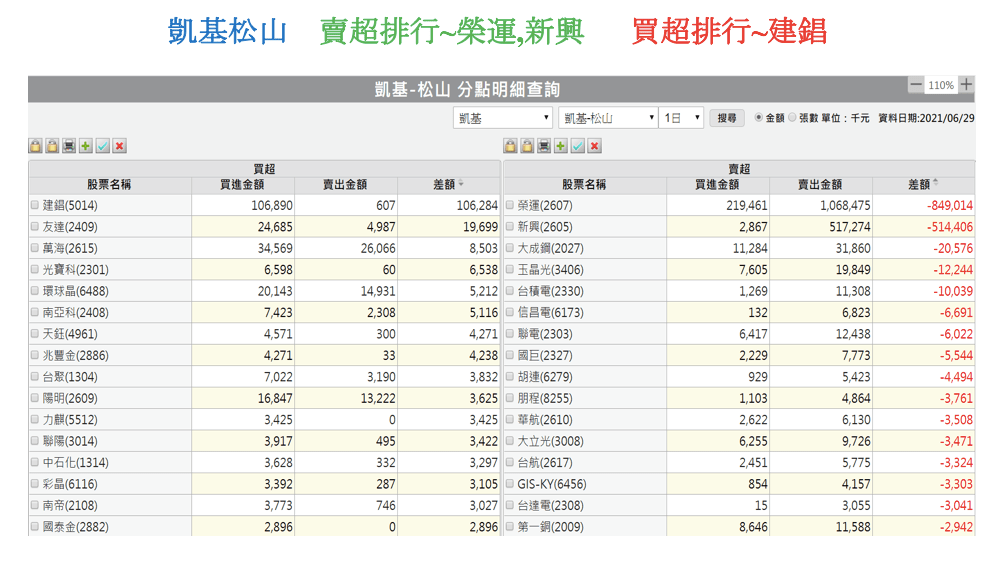The width and height of the screenshot is (1002, 564).
Task: Click the blue checkmark icon above 賣超 table
Action: [578, 146]
